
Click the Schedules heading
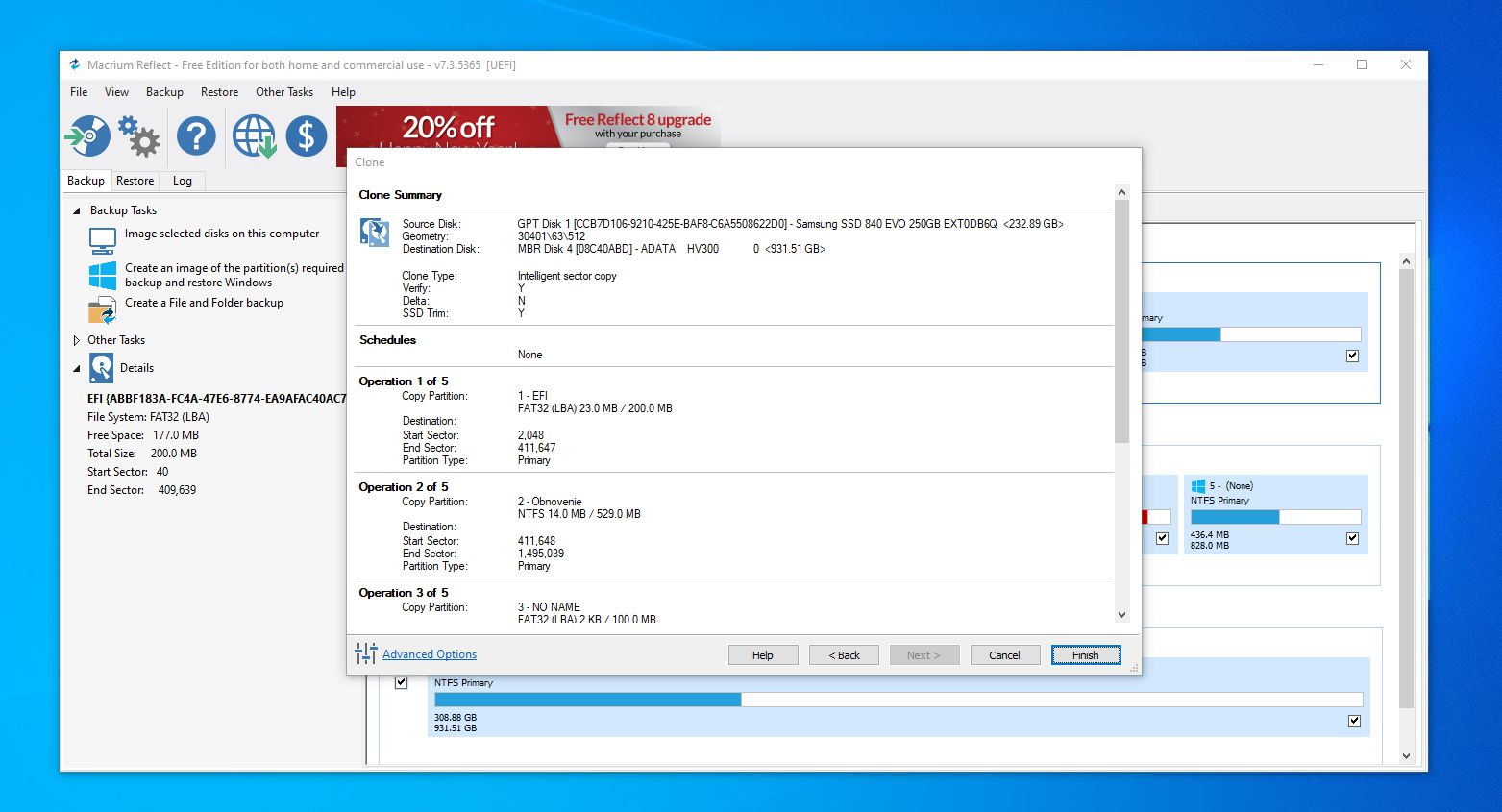(387, 340)
